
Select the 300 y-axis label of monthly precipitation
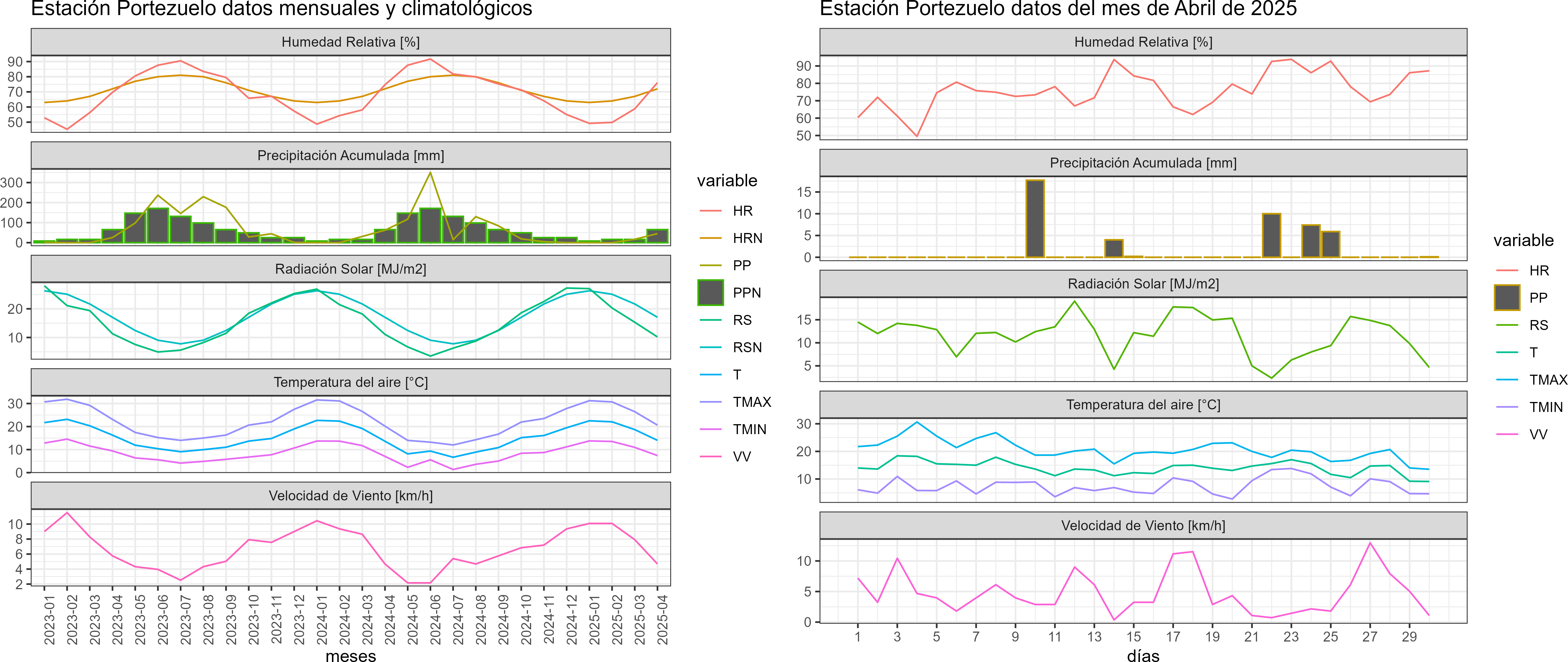pos(12,183)
